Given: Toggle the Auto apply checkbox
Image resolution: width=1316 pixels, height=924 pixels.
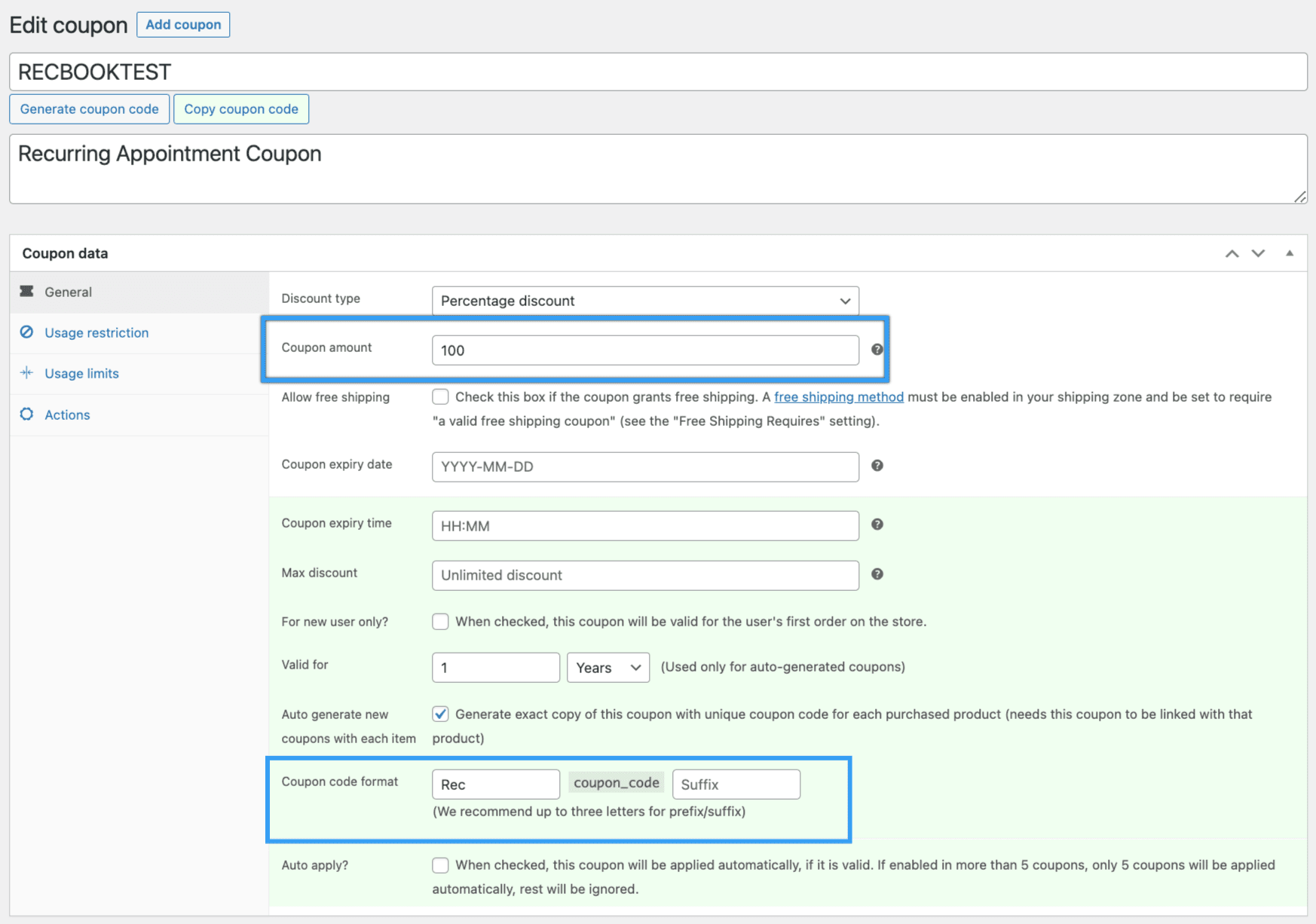Looking at the screenshot, I should click(x=440, y=865).
